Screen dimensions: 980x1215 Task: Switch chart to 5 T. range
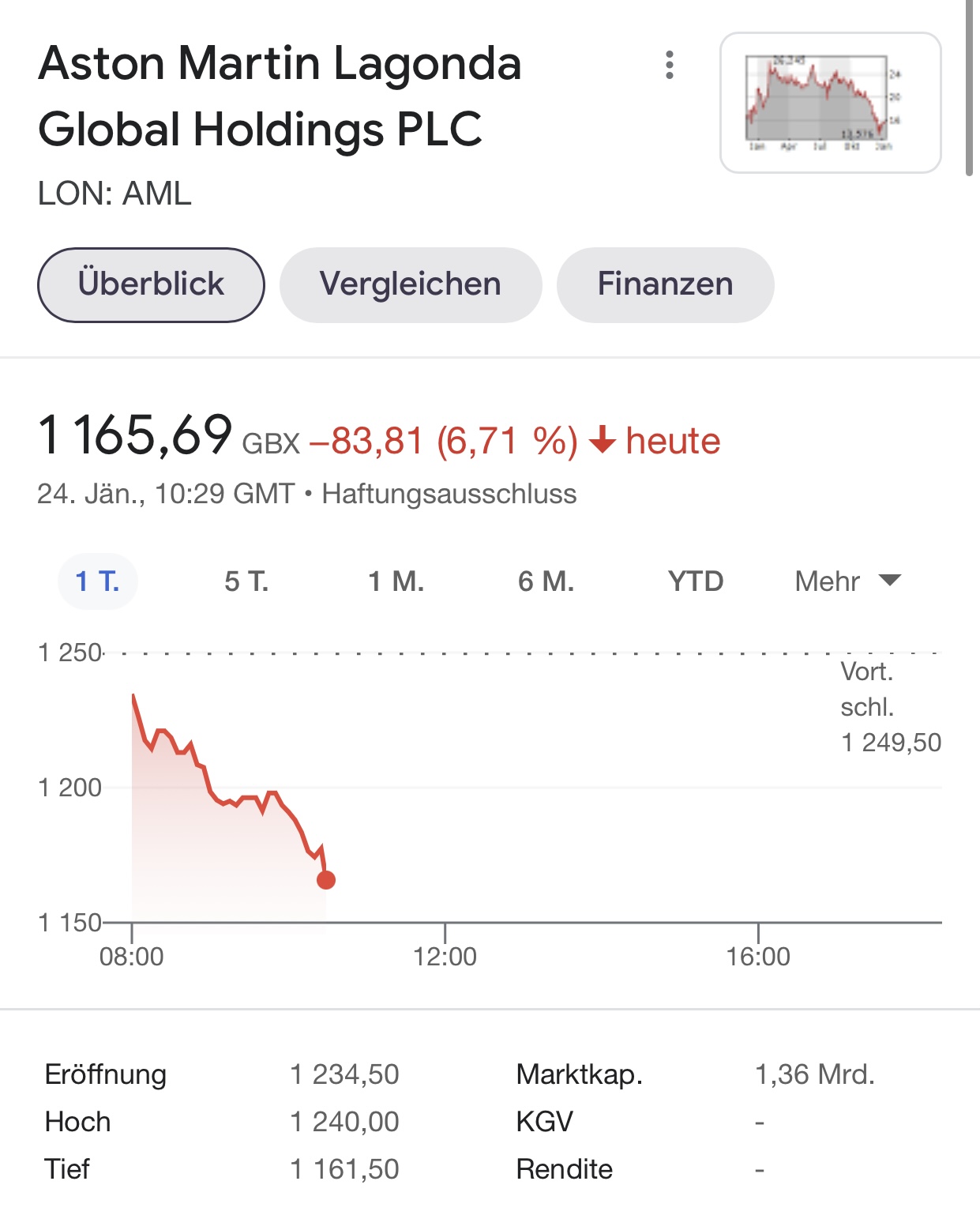tap(246, 581)
